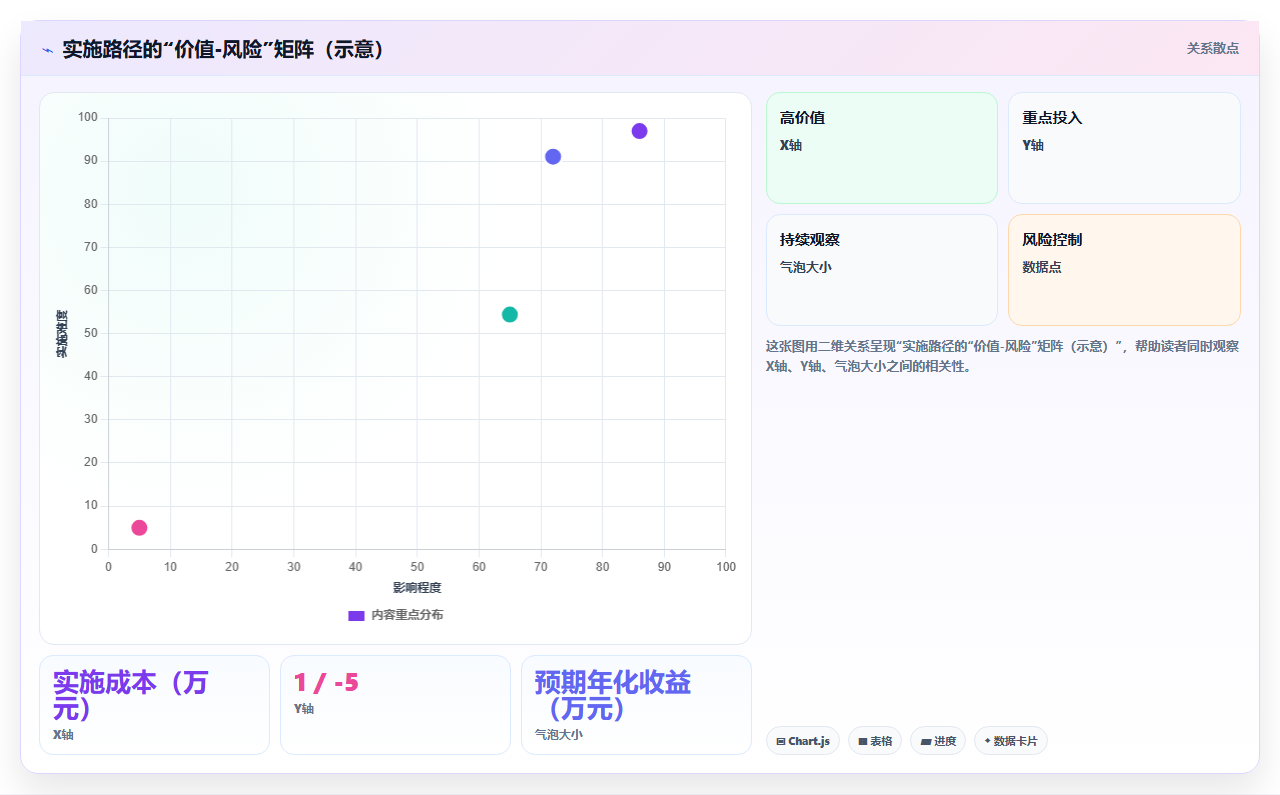Viewport: 1280px width, 795px height.
Task: Click the Chart.js tag
Action: [x=803, y=741]
